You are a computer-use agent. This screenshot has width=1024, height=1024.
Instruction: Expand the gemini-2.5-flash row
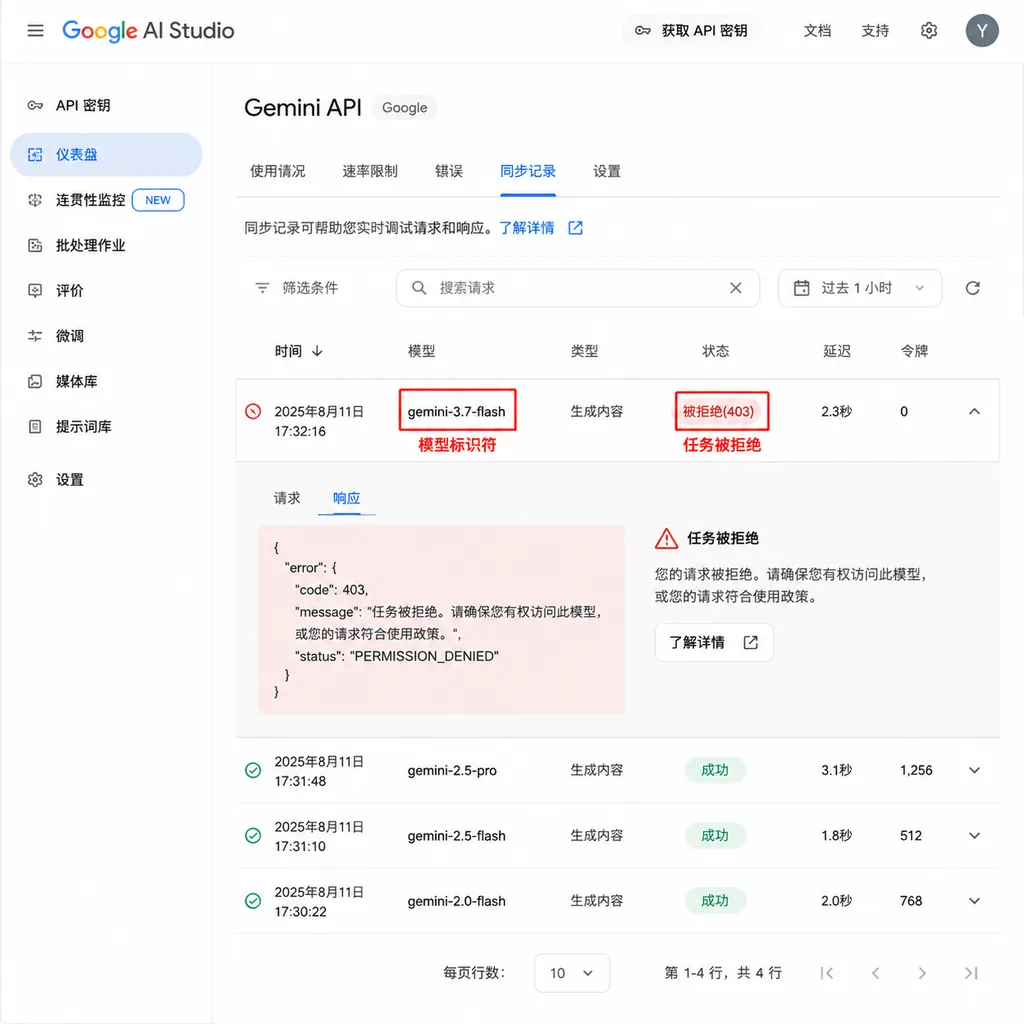click(x=974, y=836)
